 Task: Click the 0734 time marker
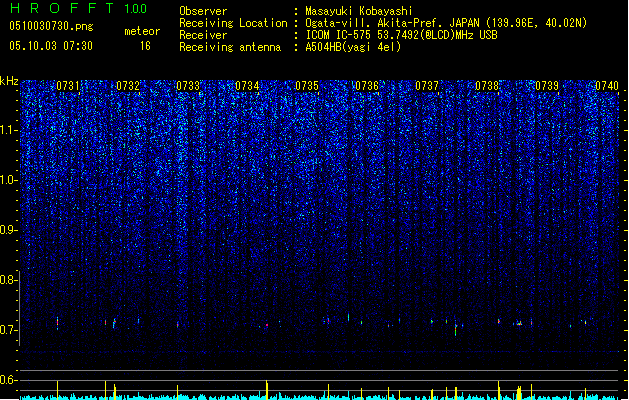coord(247,86)
